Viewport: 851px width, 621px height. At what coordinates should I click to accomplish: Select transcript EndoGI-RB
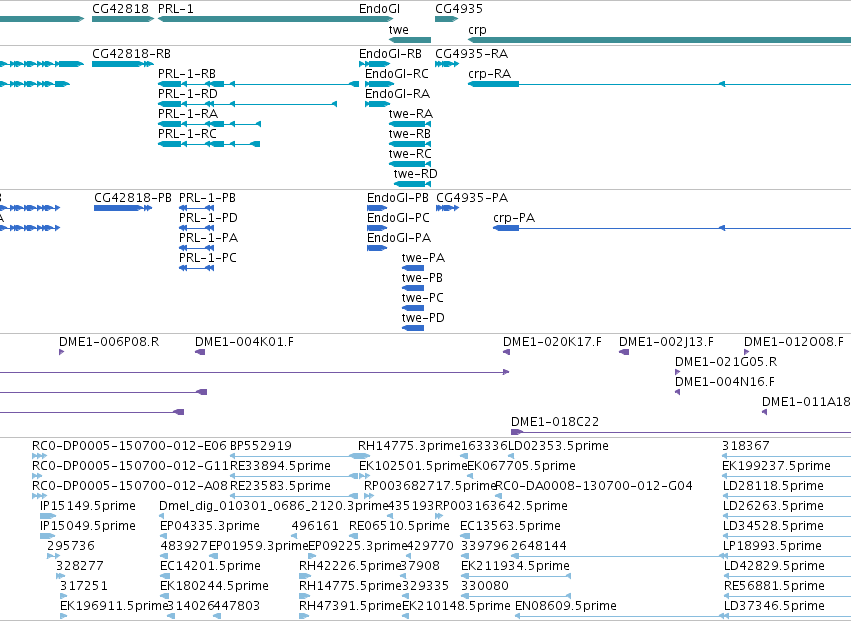pos(374,64)
